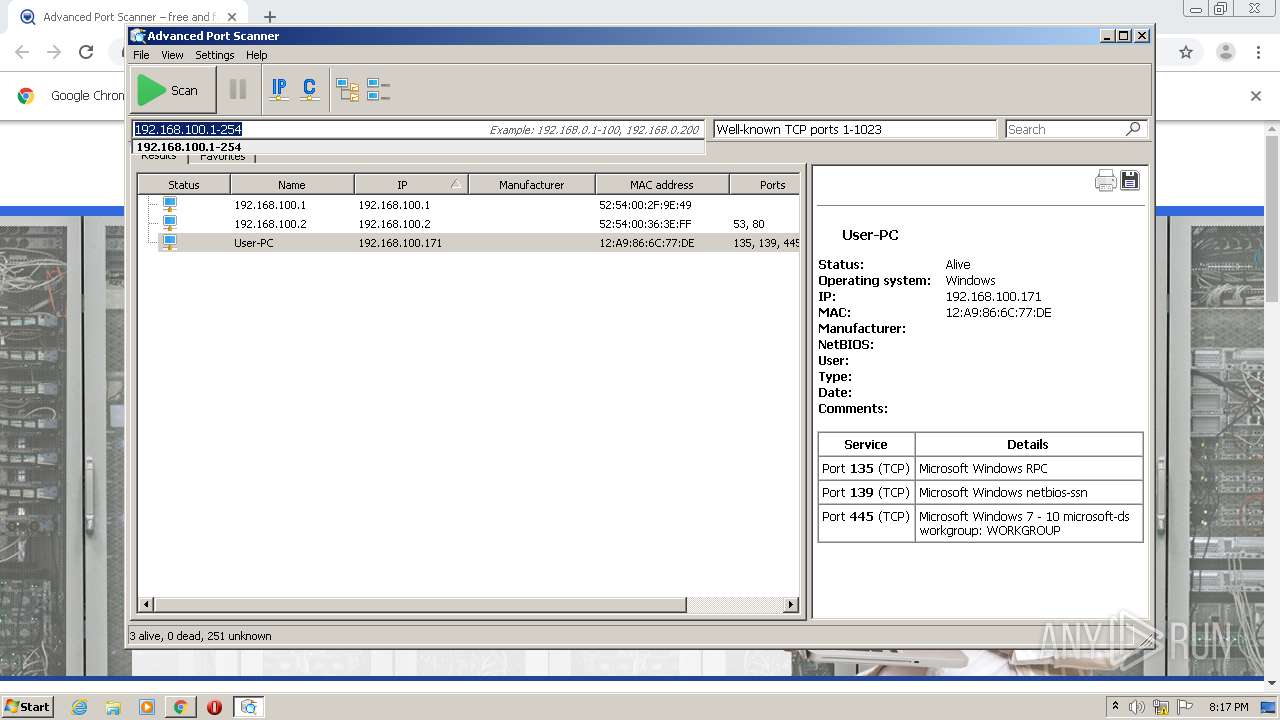This screenshot has height=720, width=1280.
Task: Open the View menu
Action: tap(172, 55)
